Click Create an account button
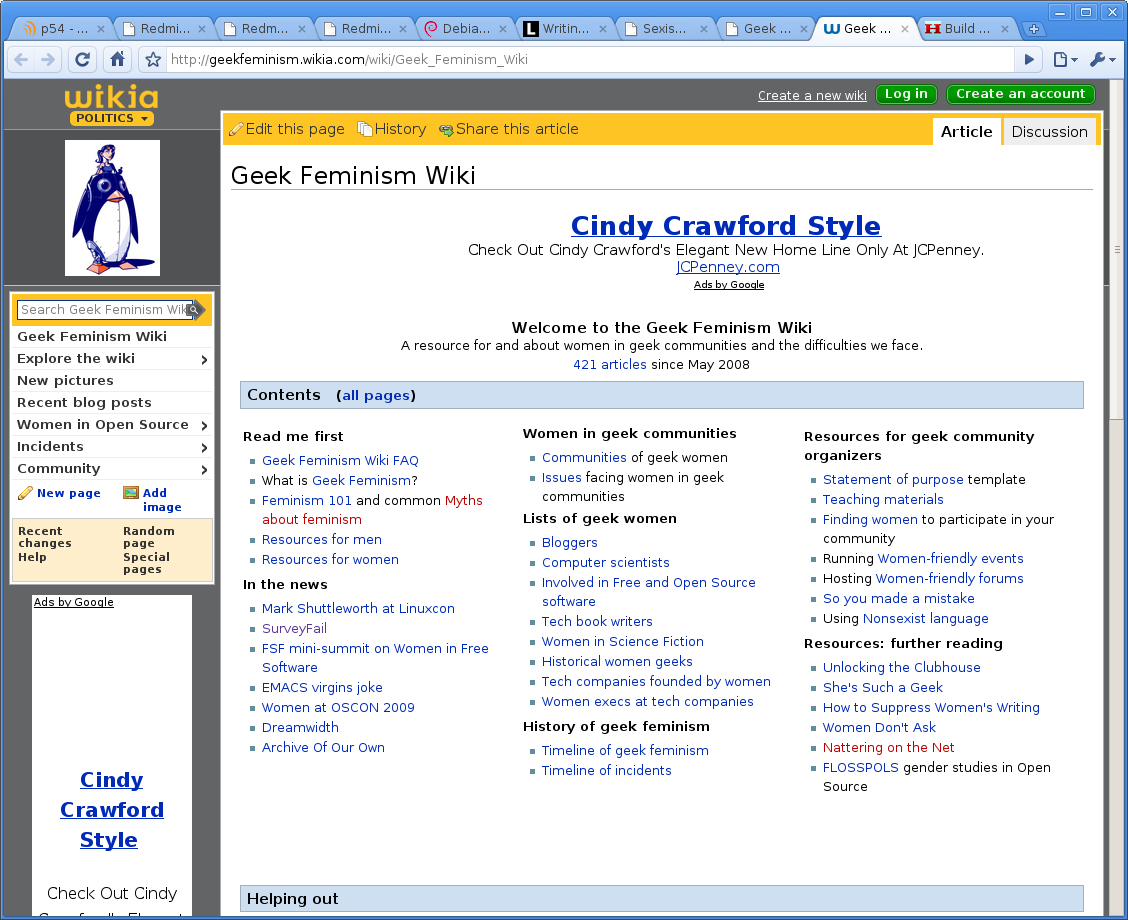The image size is (1128, 920). tap(1020, 94)
